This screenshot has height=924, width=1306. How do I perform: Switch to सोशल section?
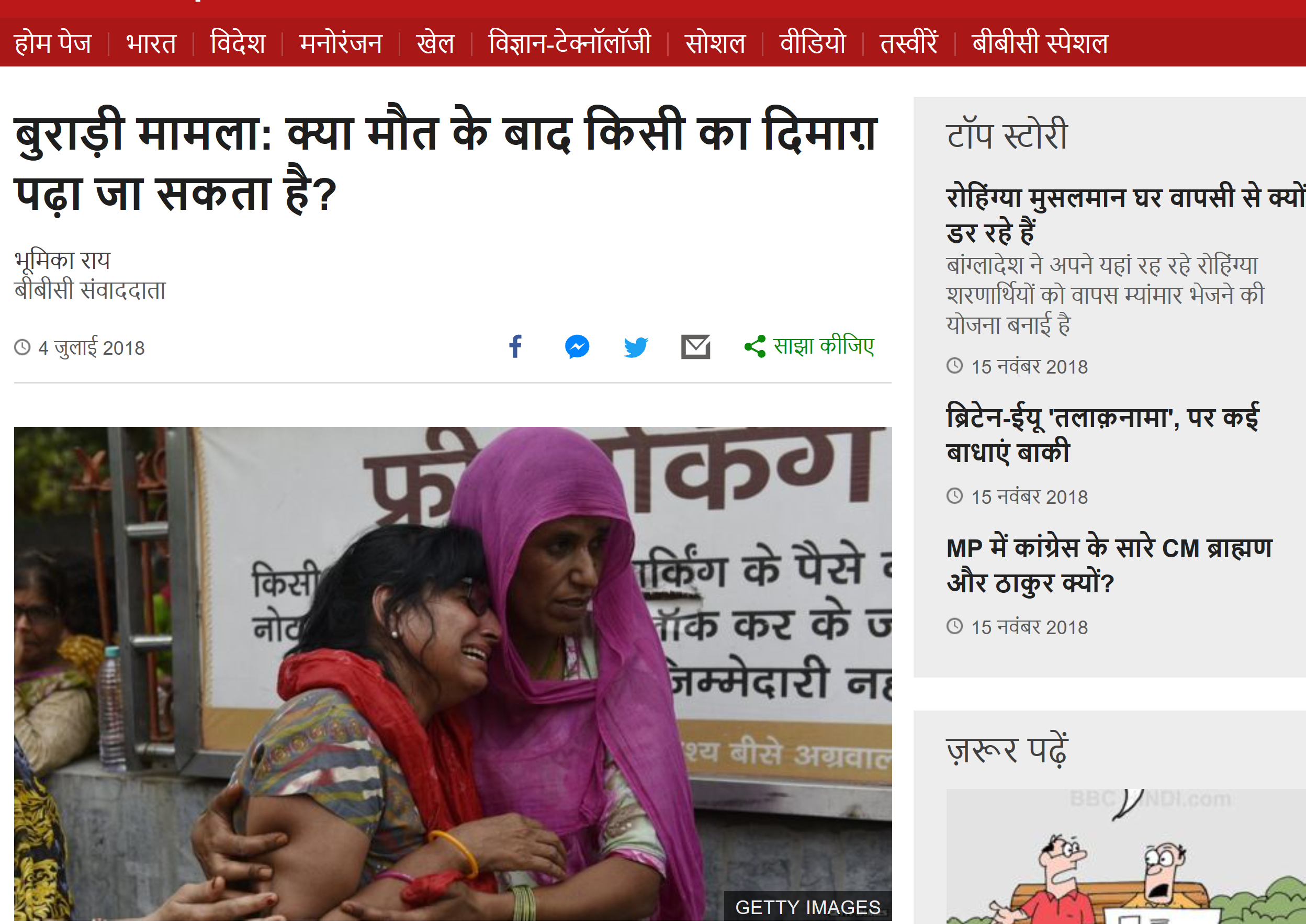click(715, 43)
